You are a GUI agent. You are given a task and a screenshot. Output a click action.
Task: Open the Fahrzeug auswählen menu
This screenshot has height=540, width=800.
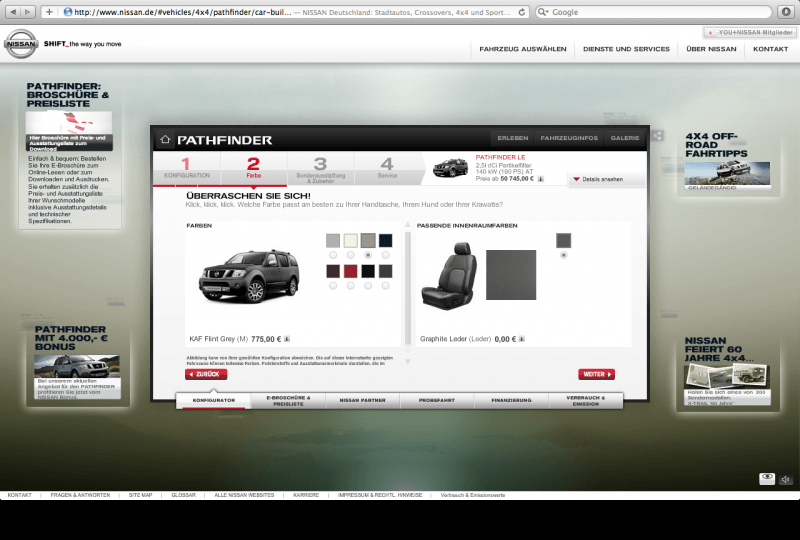(523, 49)
